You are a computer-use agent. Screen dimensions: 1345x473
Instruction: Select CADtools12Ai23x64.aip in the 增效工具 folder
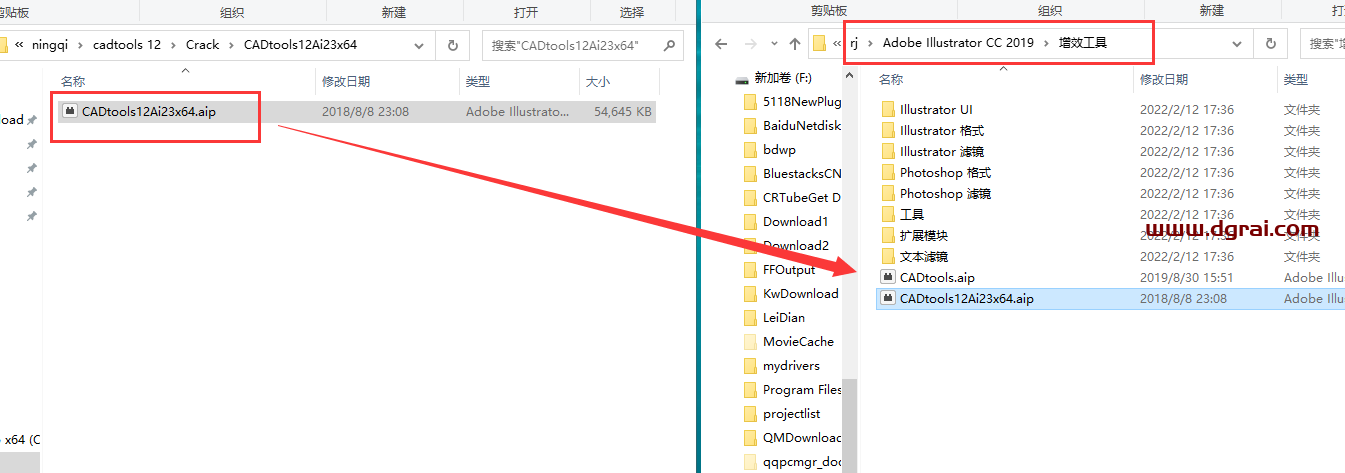coord(966,298)
